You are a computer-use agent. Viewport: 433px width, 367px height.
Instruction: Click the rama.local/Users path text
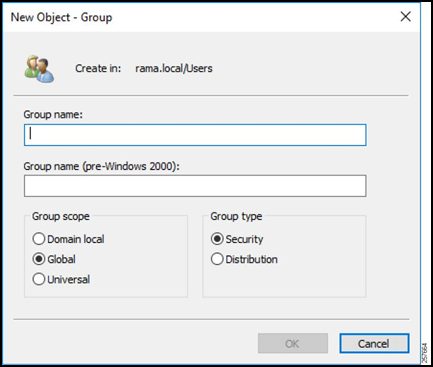174,68
